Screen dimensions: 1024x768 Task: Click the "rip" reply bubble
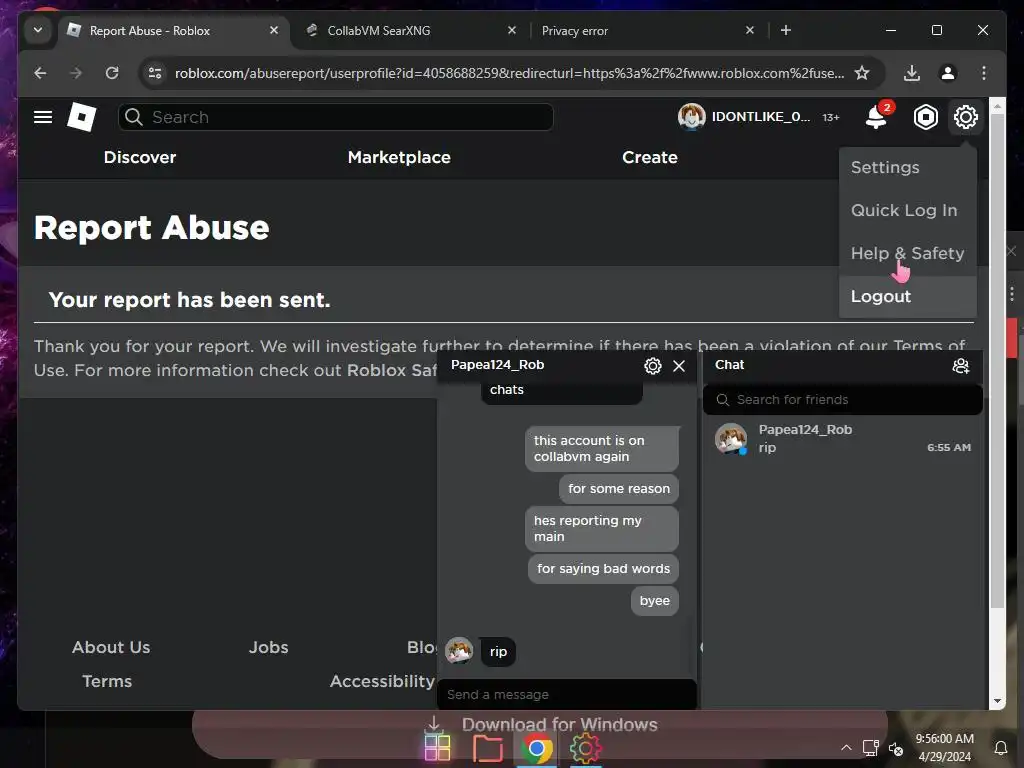pos(498,652)
